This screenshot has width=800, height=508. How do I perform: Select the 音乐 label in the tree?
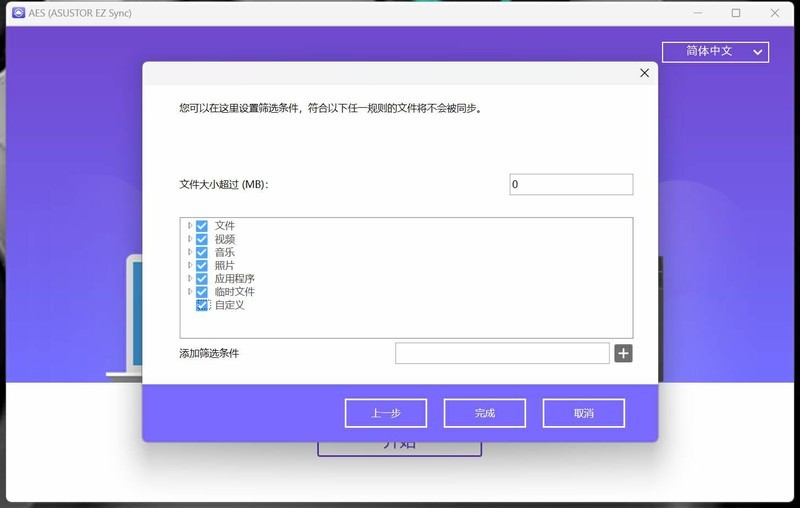[224, 252]
